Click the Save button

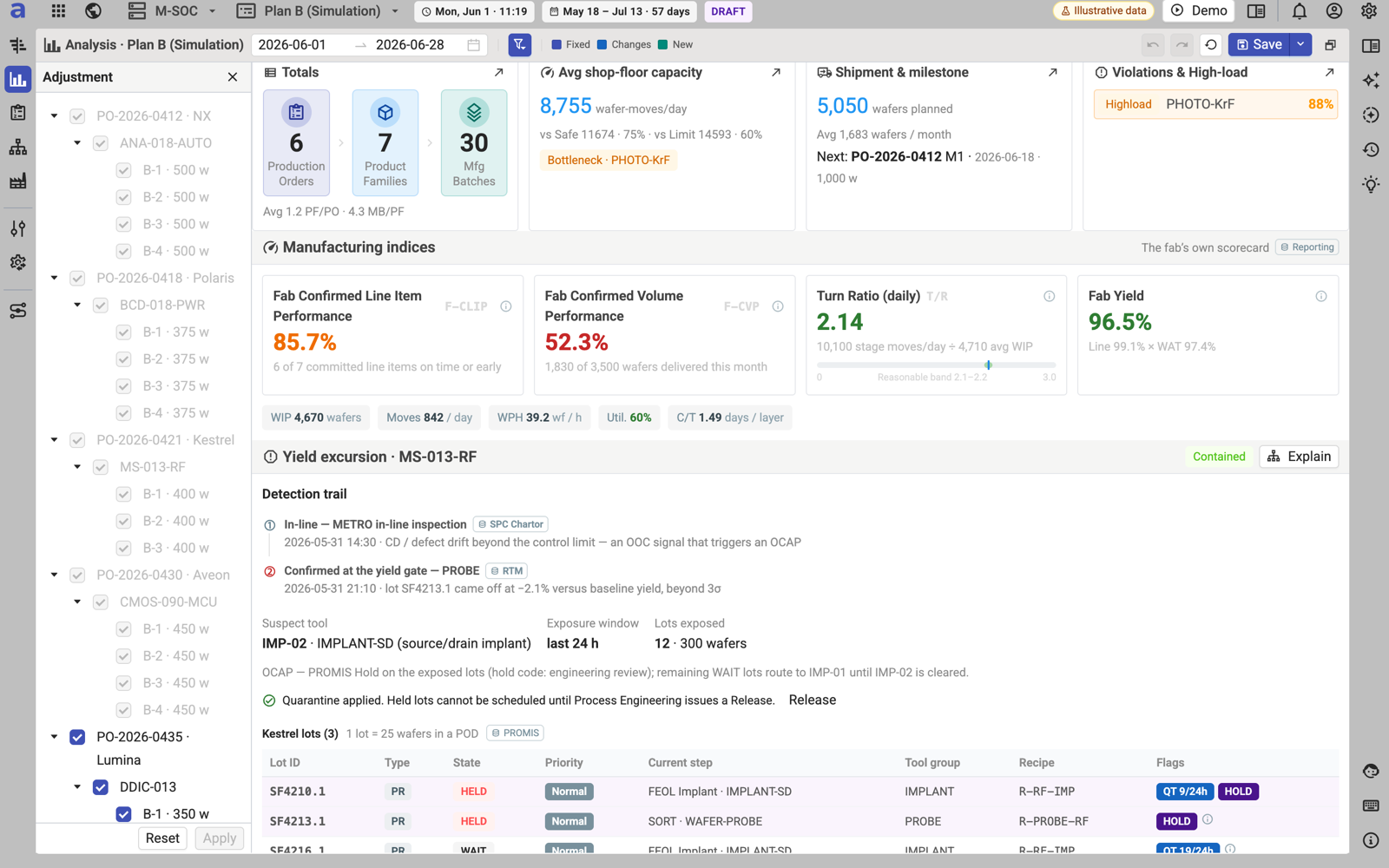pos(1260,44)
